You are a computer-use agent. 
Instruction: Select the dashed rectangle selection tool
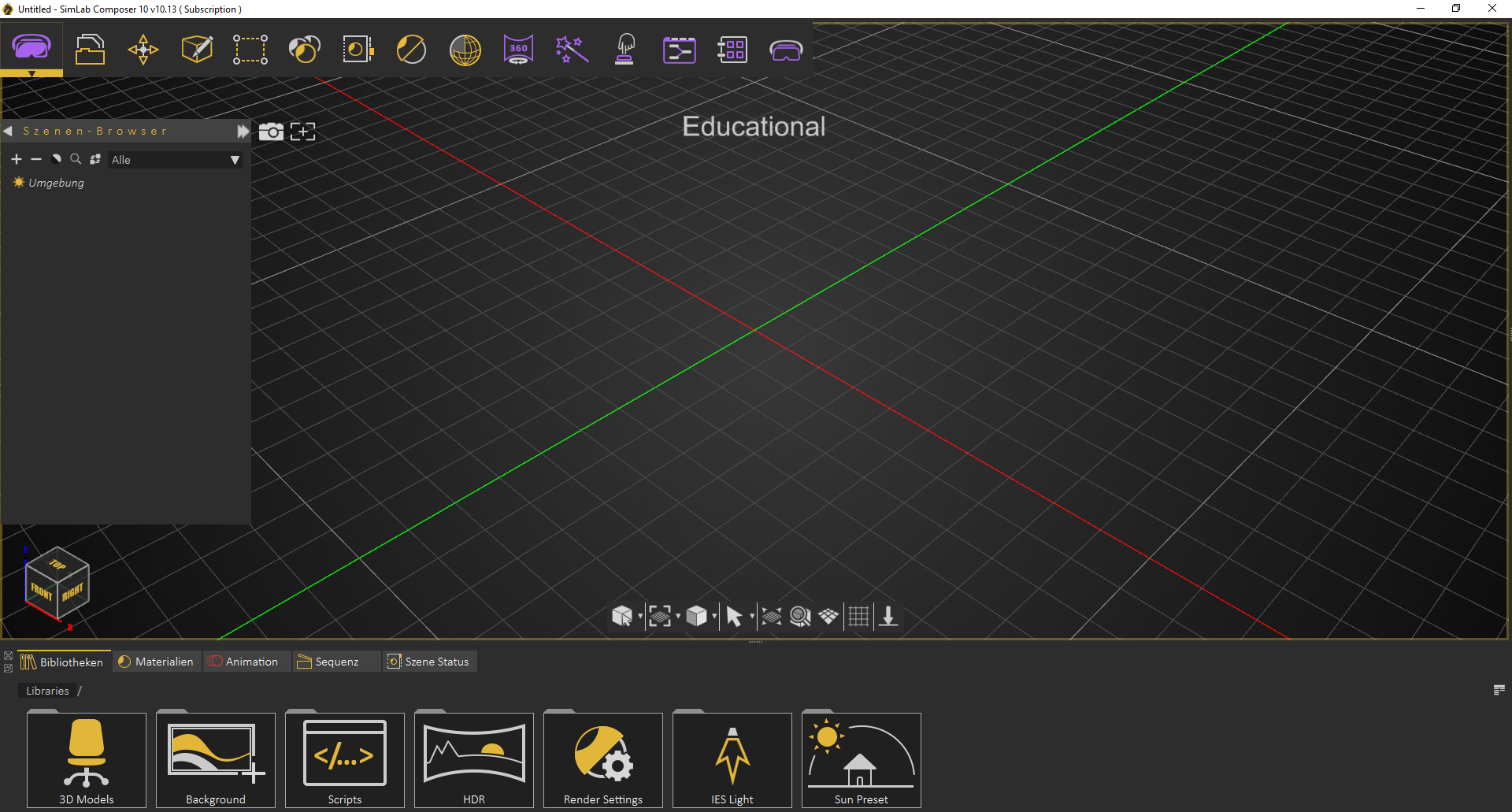point(250,49)
